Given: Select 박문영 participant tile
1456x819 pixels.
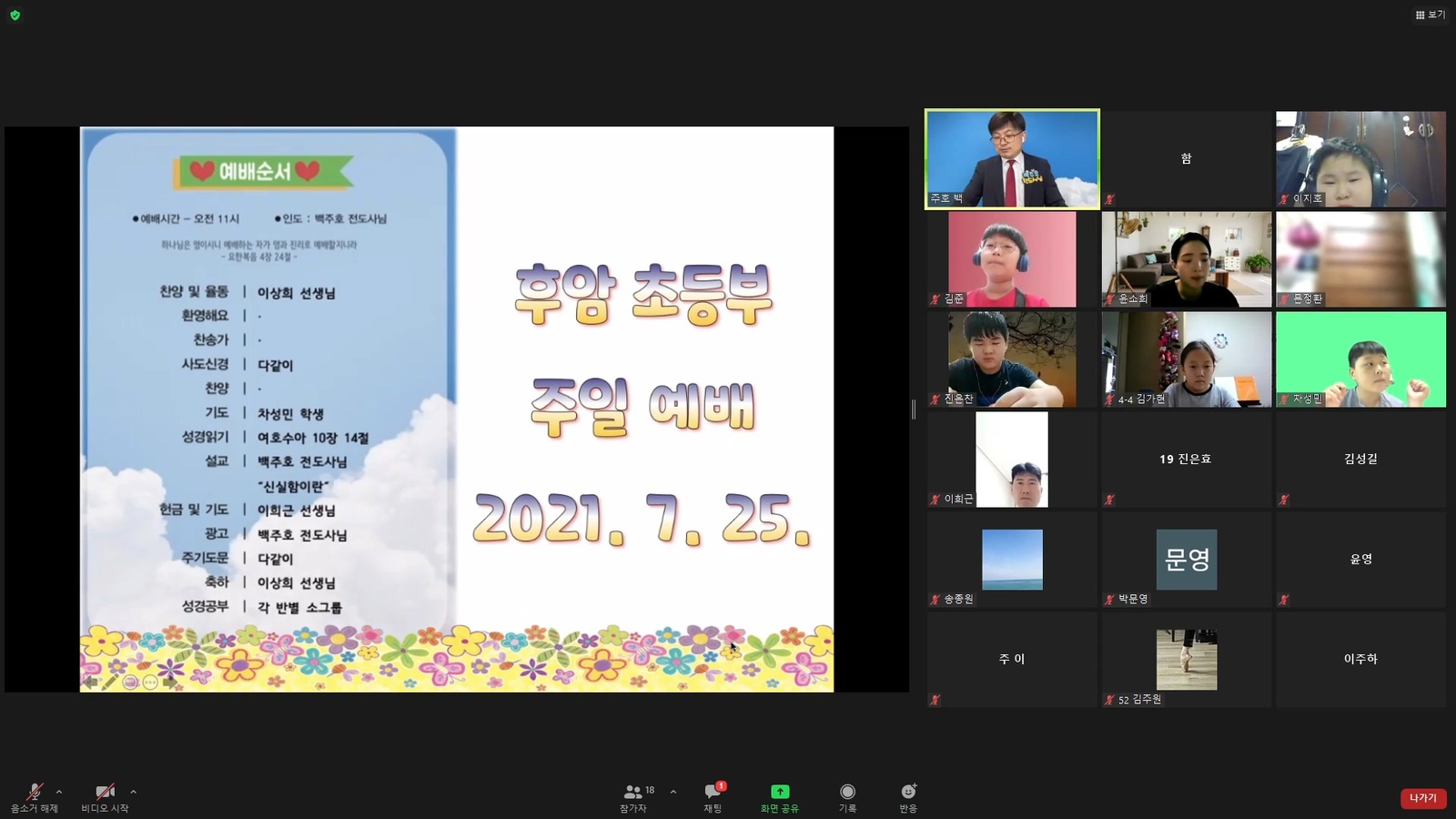Looking at the screenshot, I should [x=1187, y=560].
